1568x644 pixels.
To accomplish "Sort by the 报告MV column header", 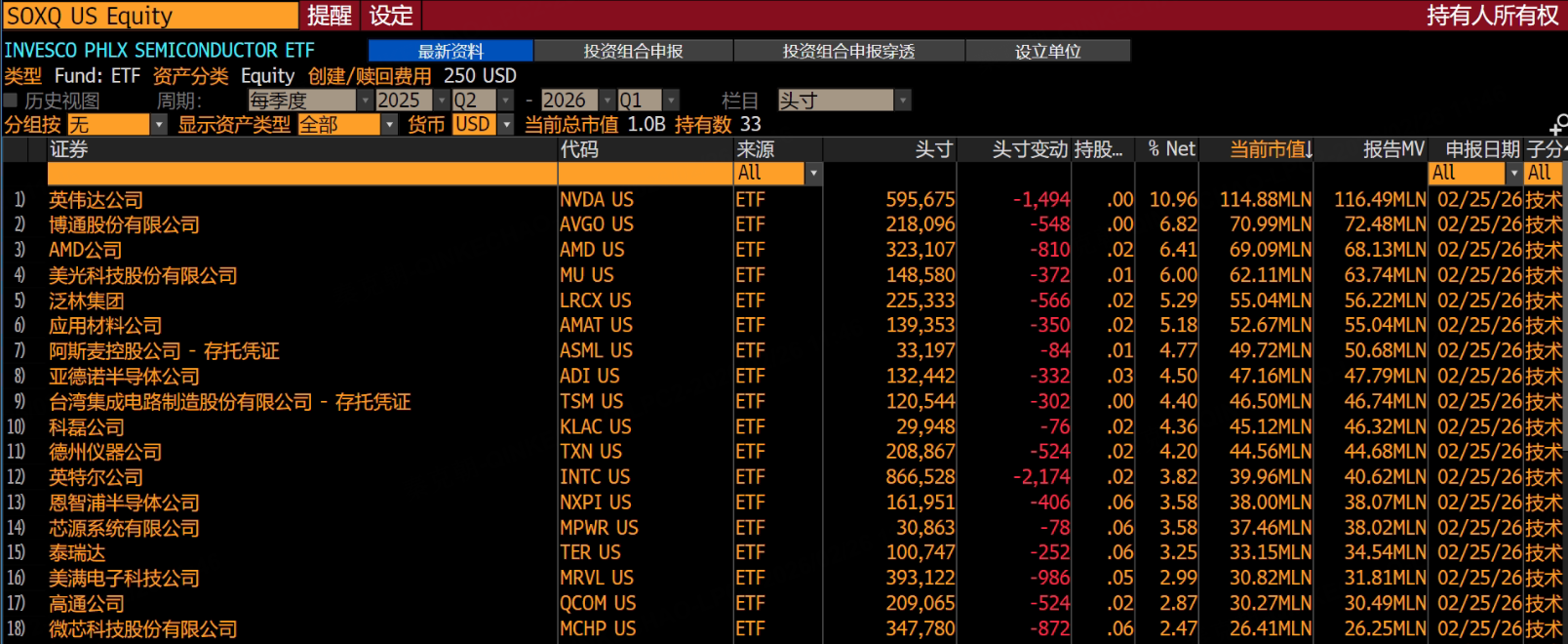I will 1371,149.
